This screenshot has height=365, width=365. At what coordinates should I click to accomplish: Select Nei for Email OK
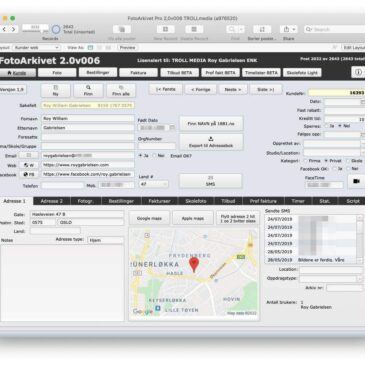tap(154, 156)
